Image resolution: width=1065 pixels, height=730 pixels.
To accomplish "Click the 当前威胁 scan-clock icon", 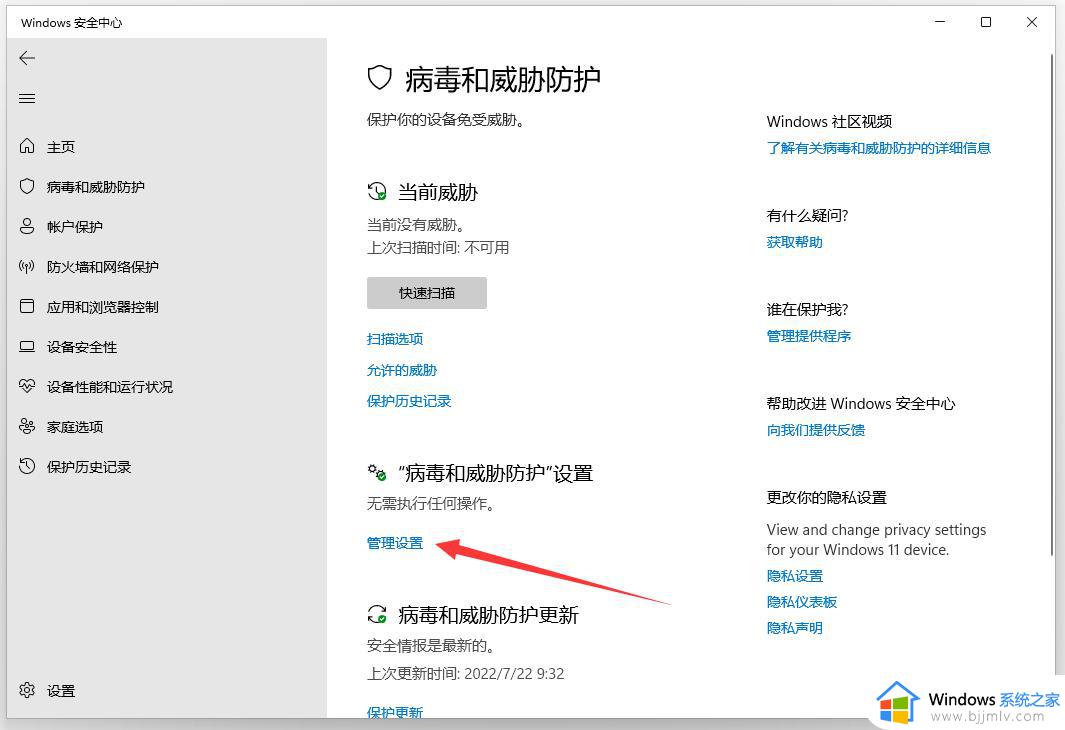I will pos(377,191).
